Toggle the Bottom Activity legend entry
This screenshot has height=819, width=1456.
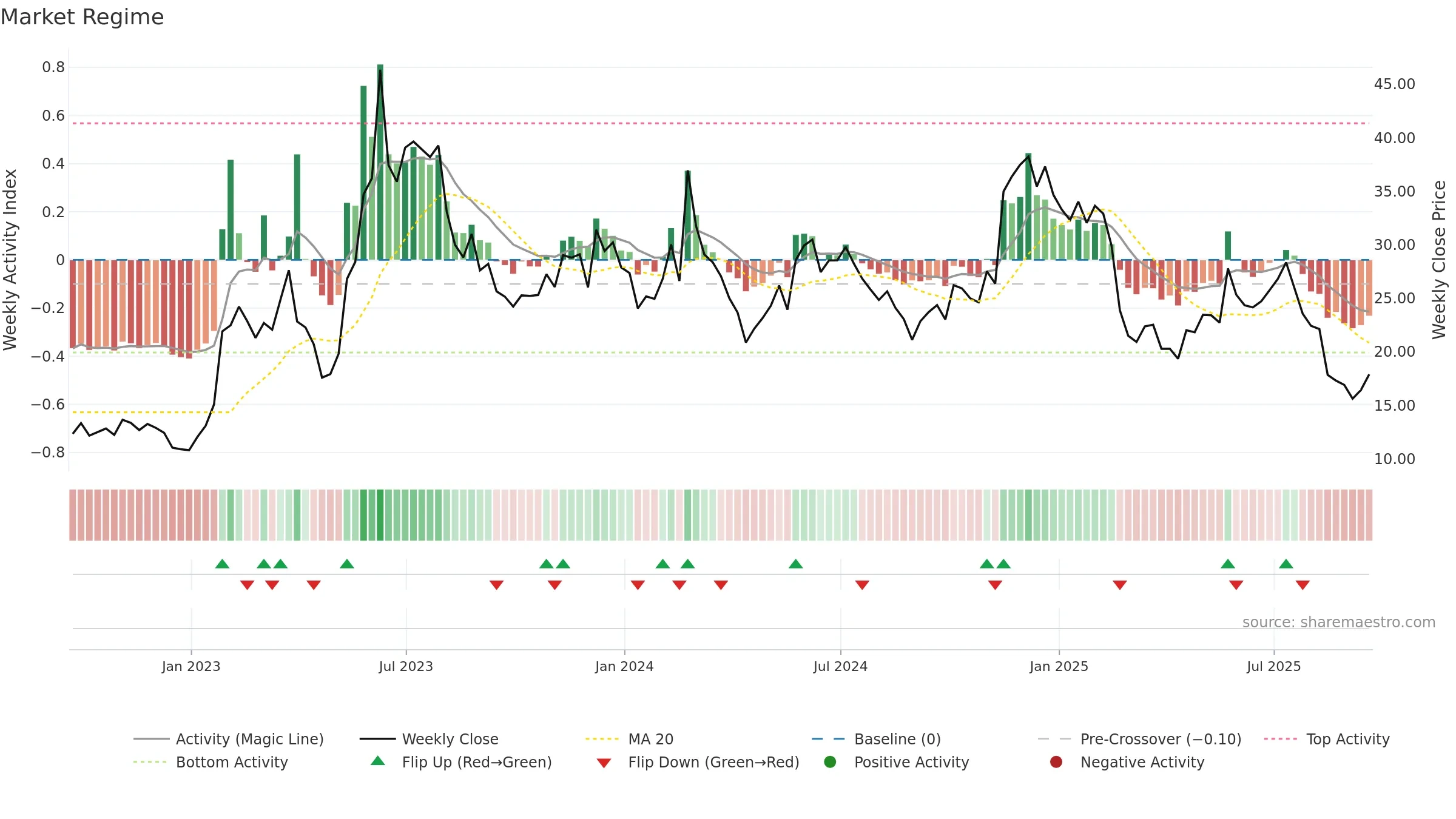pyautogui.click(x=211, y=762)
